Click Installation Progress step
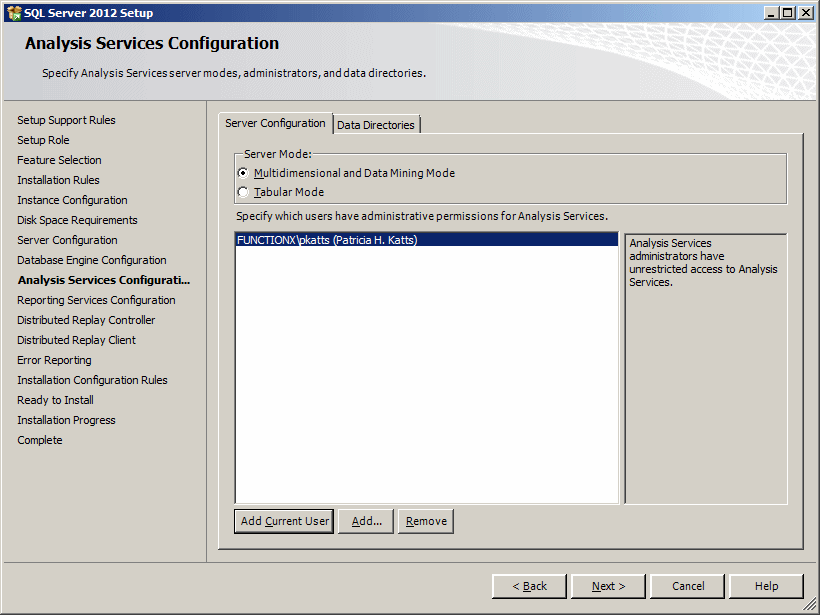The image size is (820, 615). 66,420
